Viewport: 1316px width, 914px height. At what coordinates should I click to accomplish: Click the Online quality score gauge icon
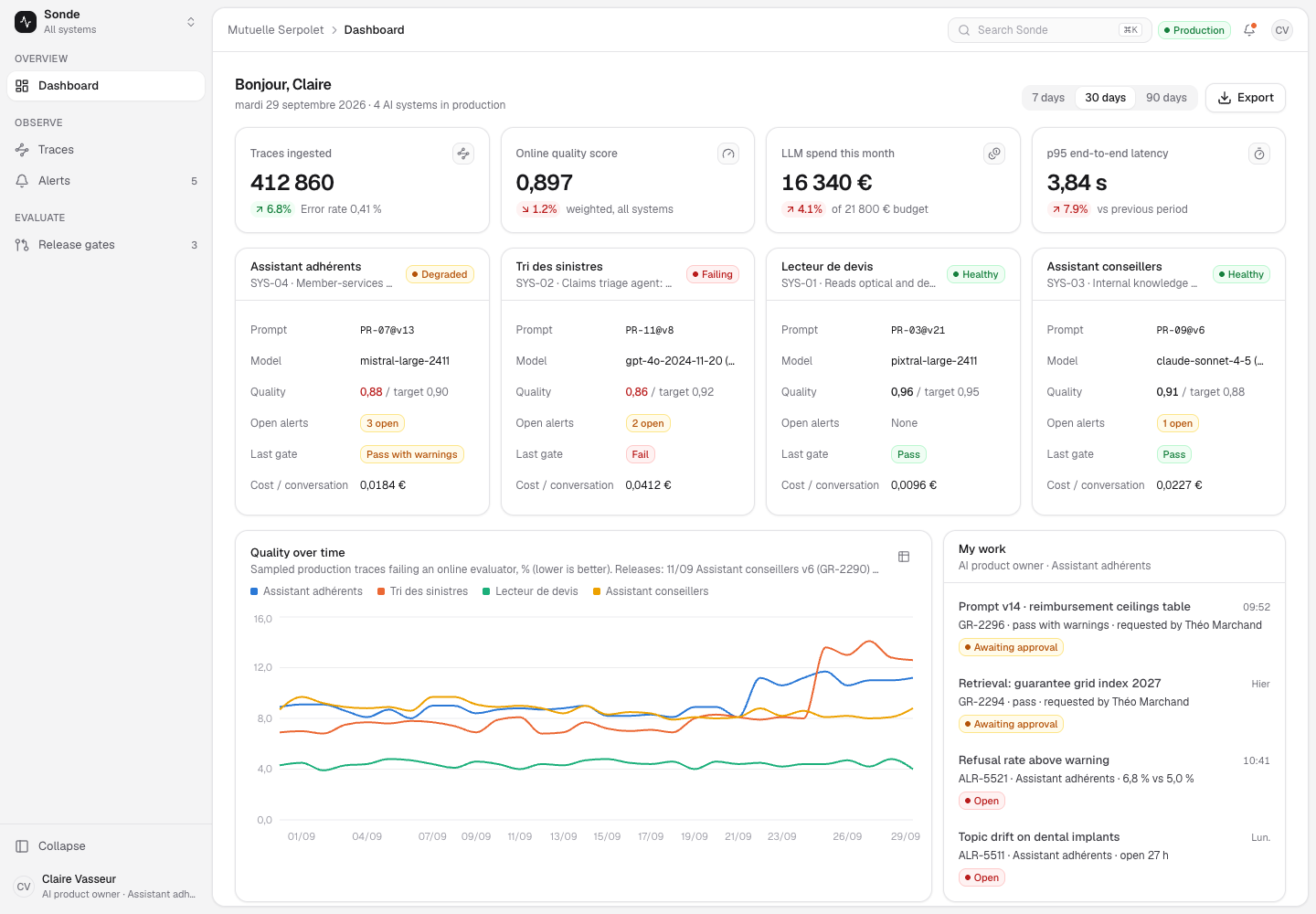(728, 154)
